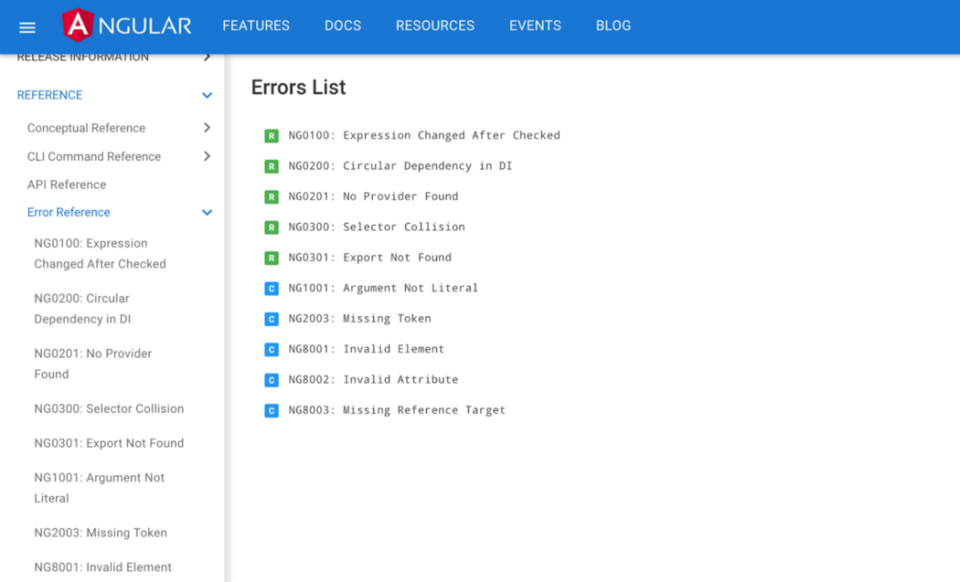This screenshot has height=582, width=960.
Task: Open NG0301 Export Not Found link in errors list
Action: (x=370, y=258)
